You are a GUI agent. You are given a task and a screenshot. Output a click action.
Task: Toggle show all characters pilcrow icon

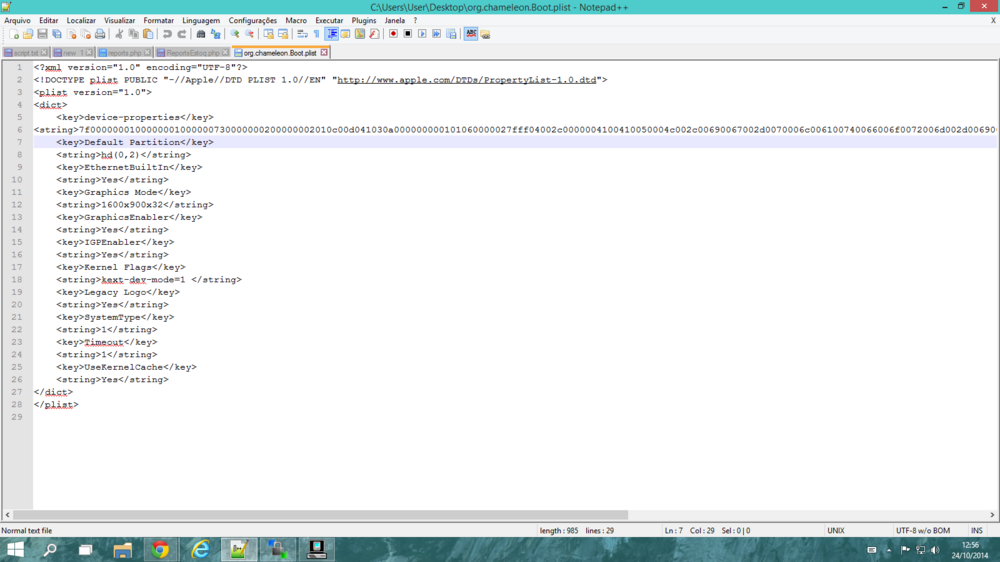pyautogui.click(x=316, y=34)
